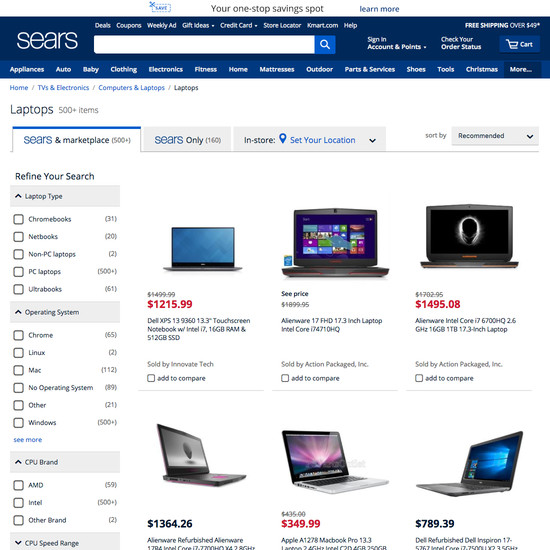The width and height of the screenshot is (550, 550).
Task: Open the Recommended sort by dropdown
Action: pos(495,136)
